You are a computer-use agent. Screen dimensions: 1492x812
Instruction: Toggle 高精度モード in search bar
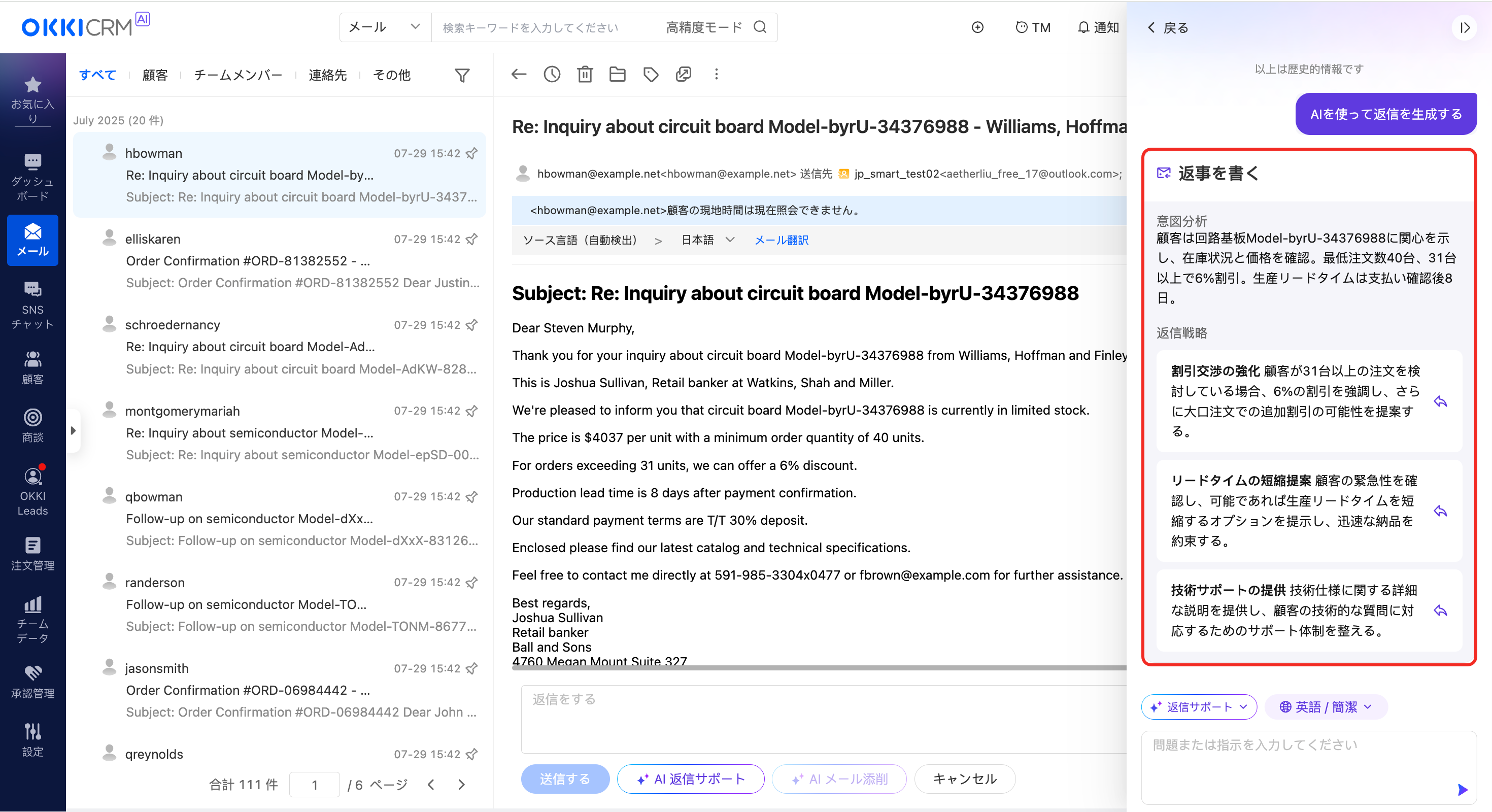pos(704,27)
